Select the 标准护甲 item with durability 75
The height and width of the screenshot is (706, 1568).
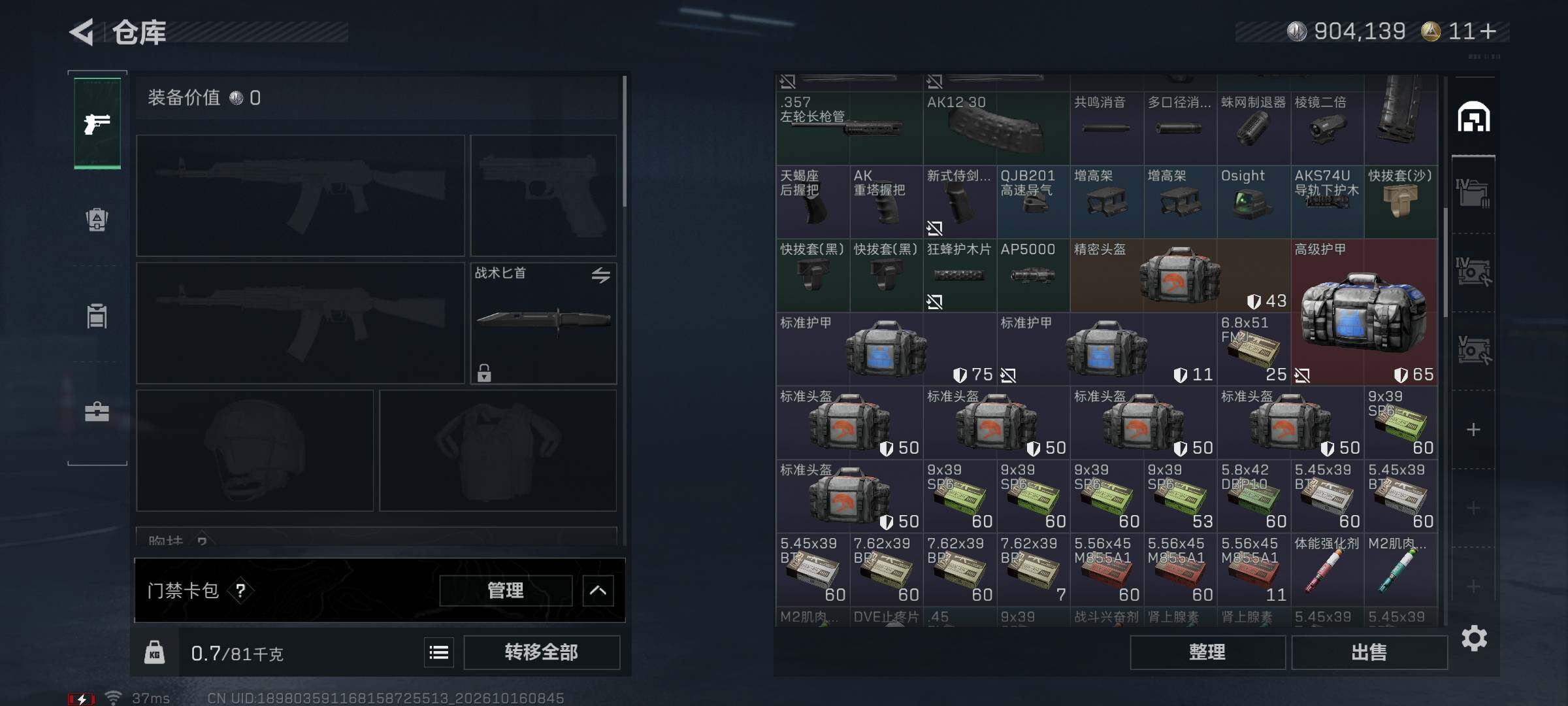[x=887, y=349]
